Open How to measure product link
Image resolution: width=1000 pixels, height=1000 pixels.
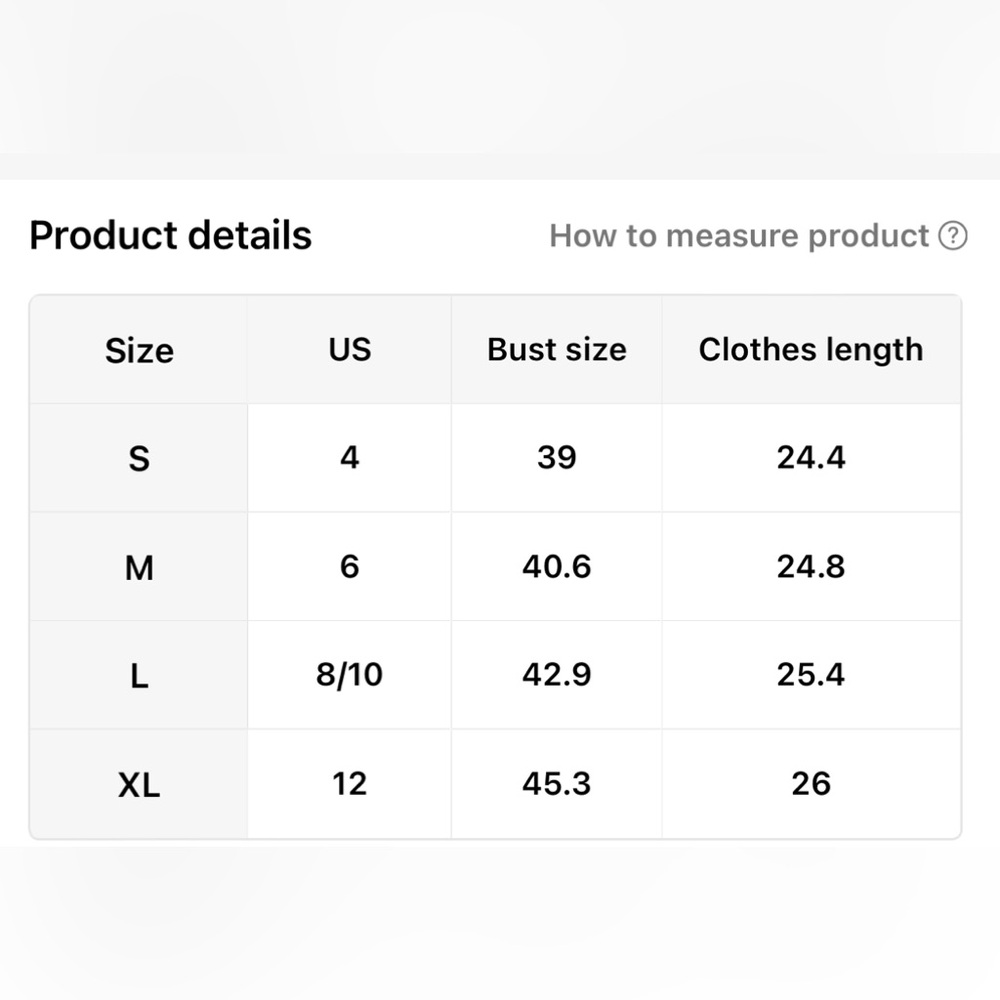coord(739,236)
